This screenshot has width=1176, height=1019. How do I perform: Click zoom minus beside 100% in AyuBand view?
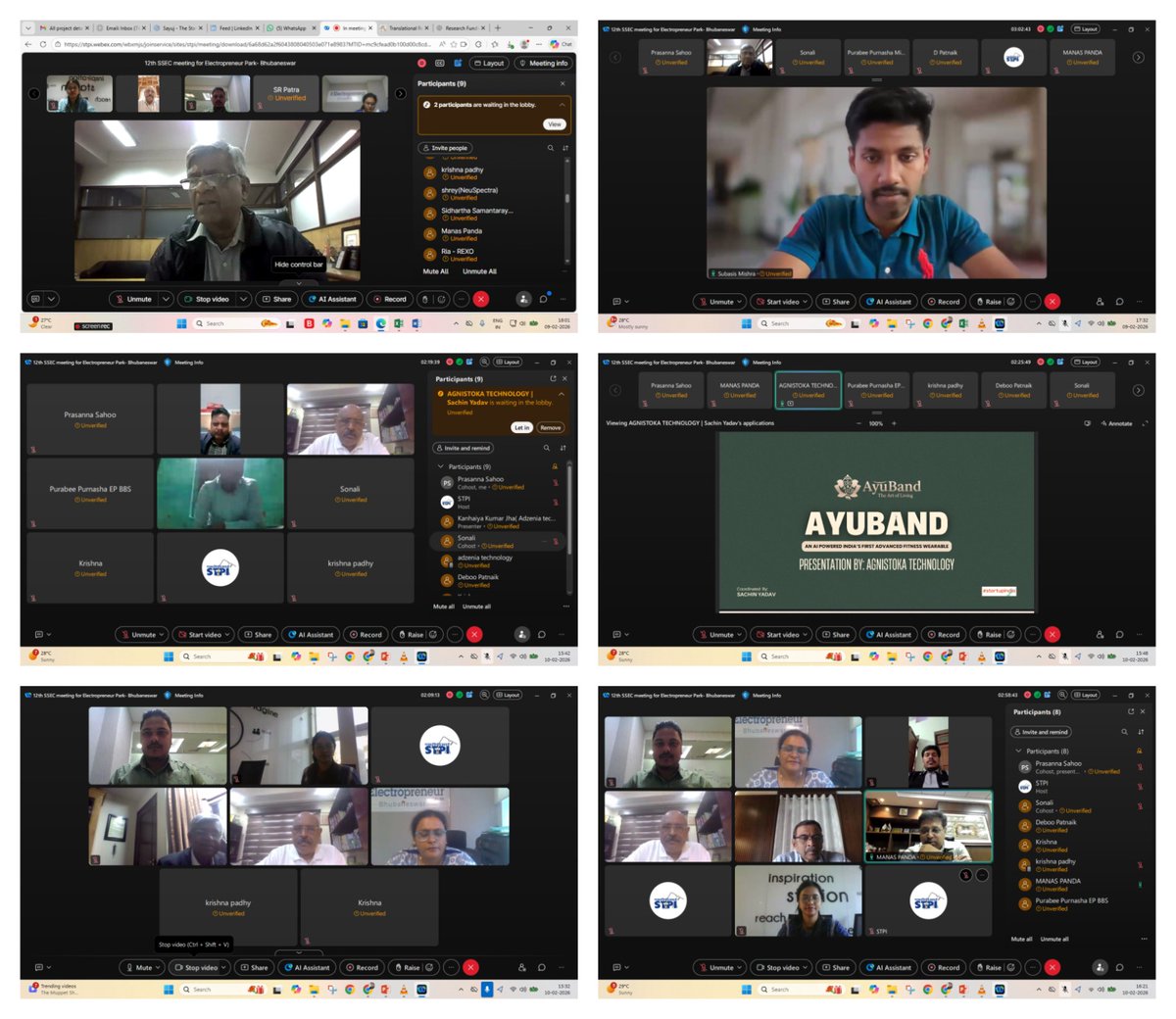[x=859, y=423]
